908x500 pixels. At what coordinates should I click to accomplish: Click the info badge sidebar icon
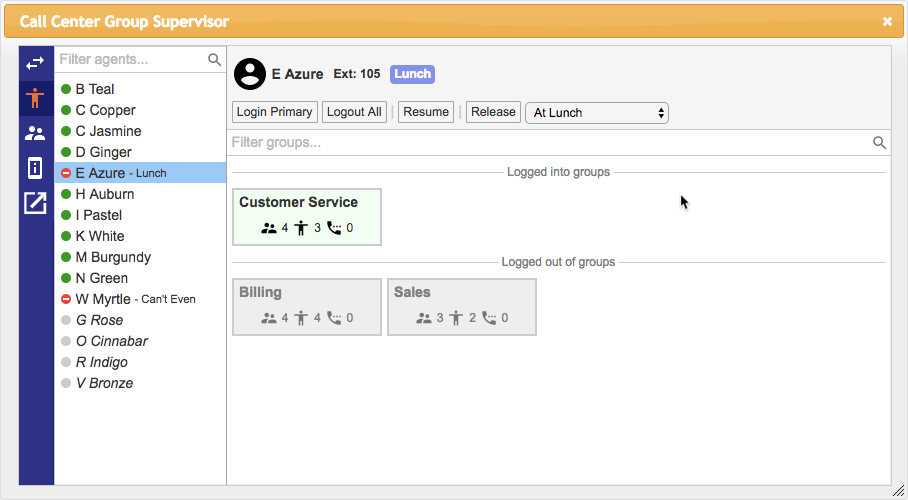pos(35,168)
